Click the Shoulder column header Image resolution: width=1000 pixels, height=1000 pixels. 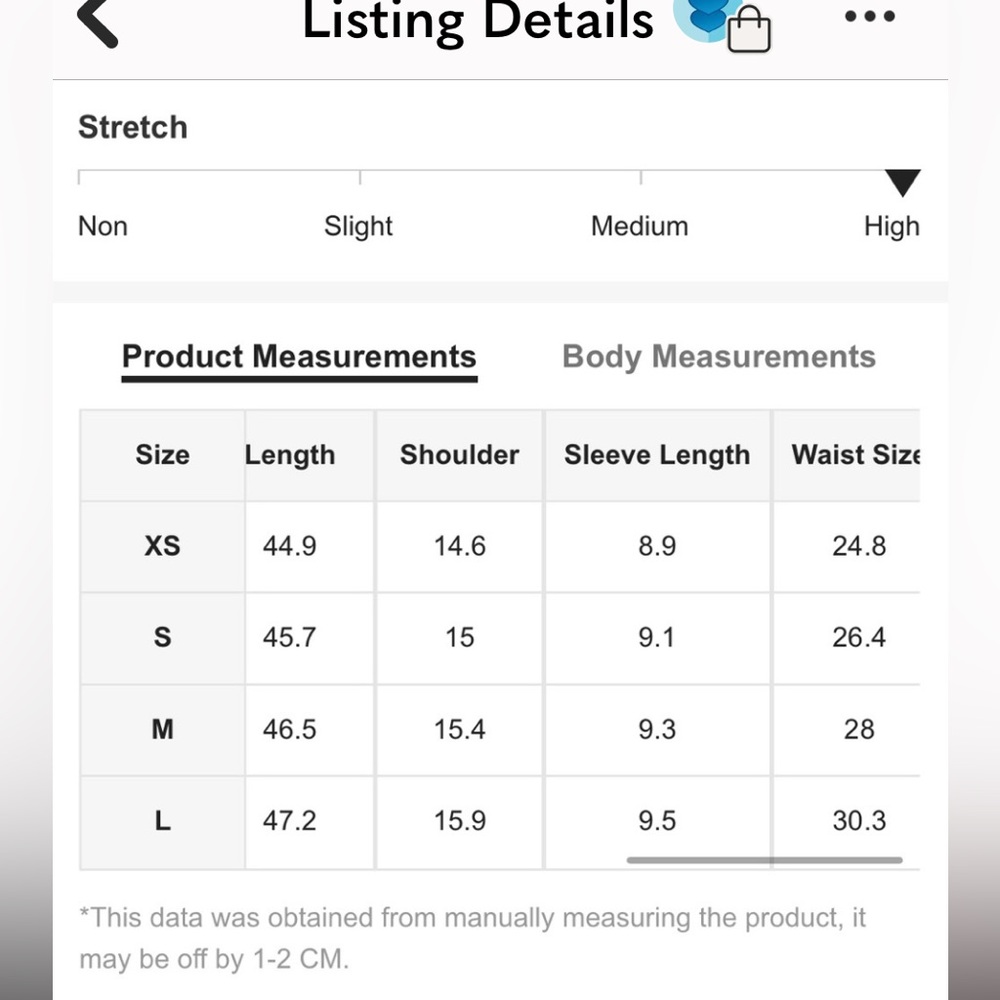pos(459,455)
